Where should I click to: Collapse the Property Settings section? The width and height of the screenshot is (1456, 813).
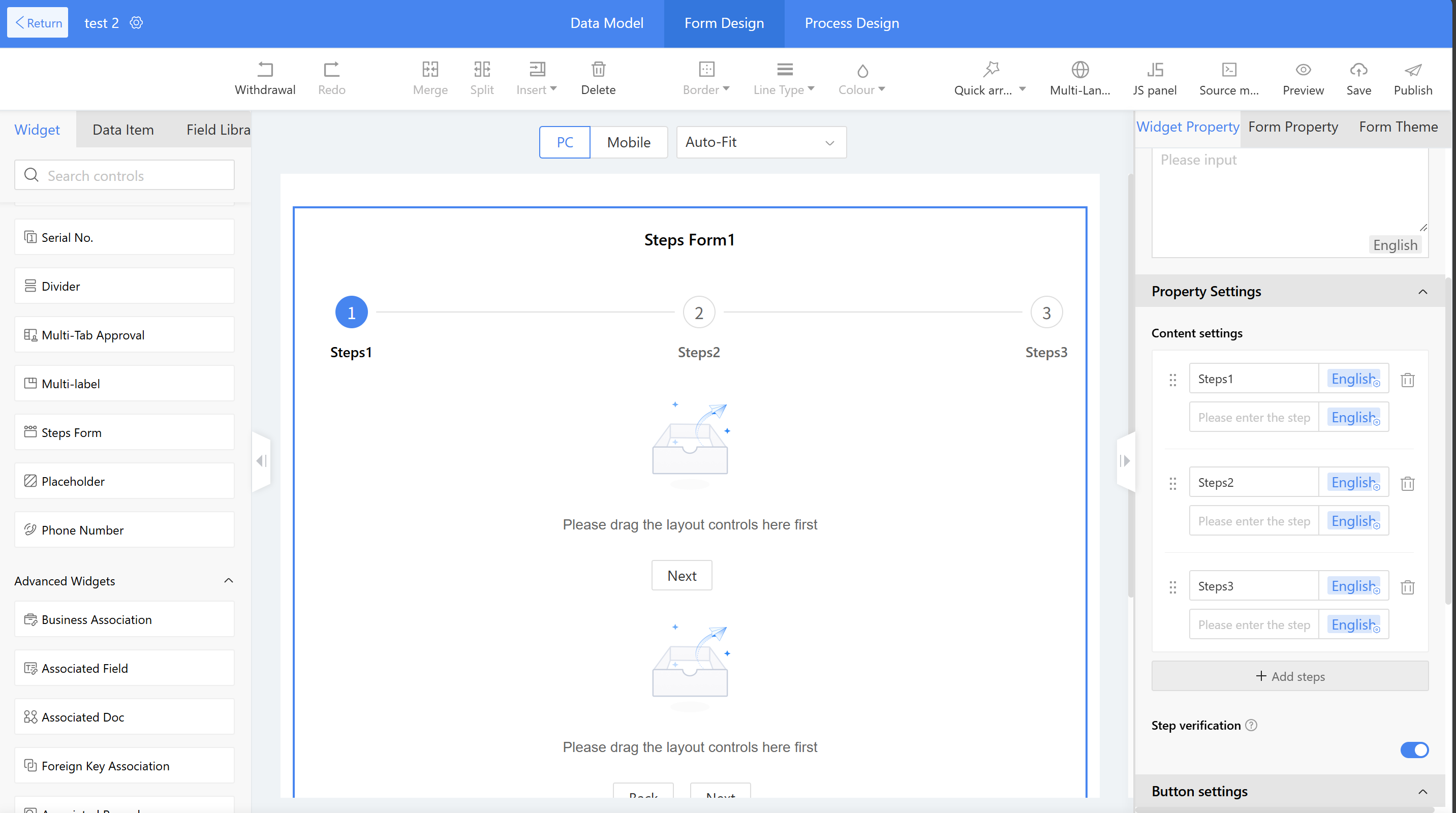coord(1422,292)
